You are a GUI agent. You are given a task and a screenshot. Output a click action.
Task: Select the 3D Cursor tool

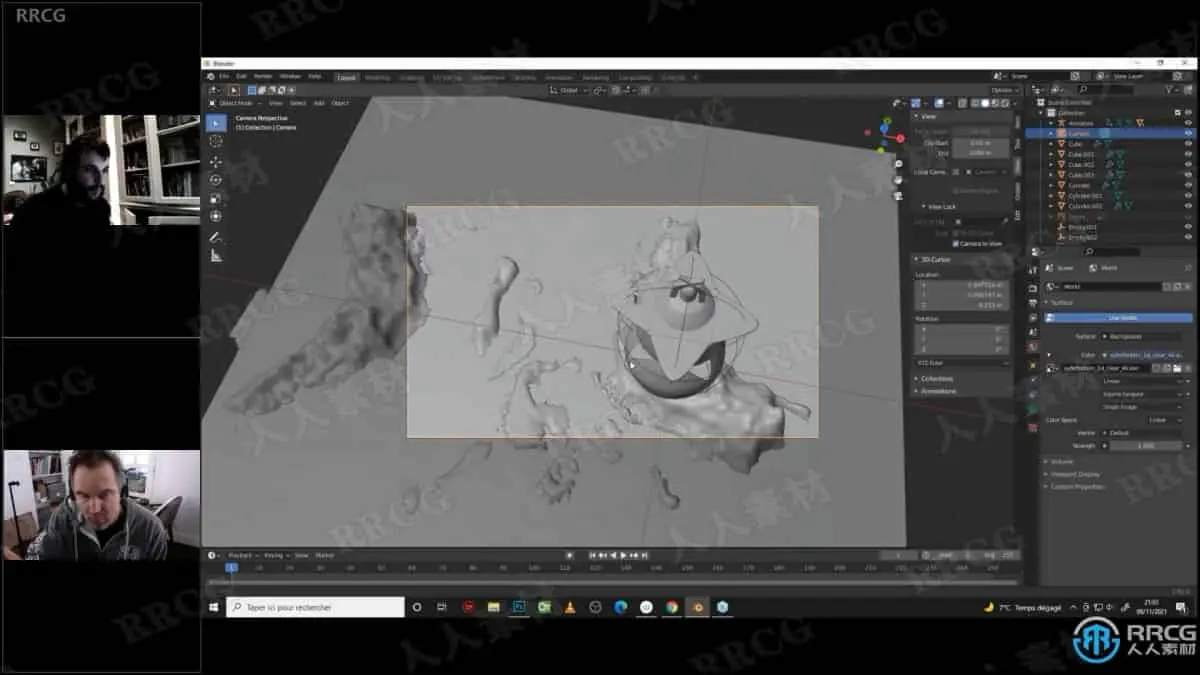(215, 141)
